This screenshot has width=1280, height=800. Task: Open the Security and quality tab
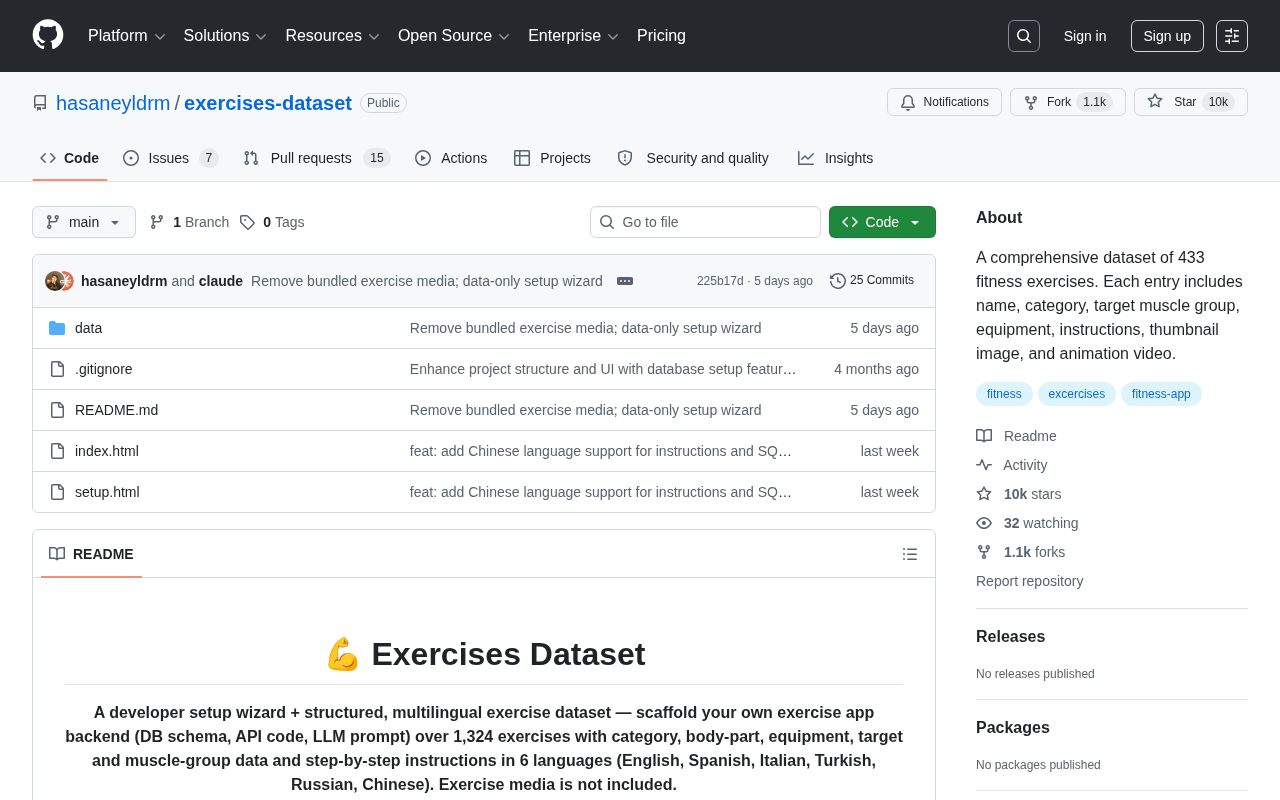[x=693, y=158]
